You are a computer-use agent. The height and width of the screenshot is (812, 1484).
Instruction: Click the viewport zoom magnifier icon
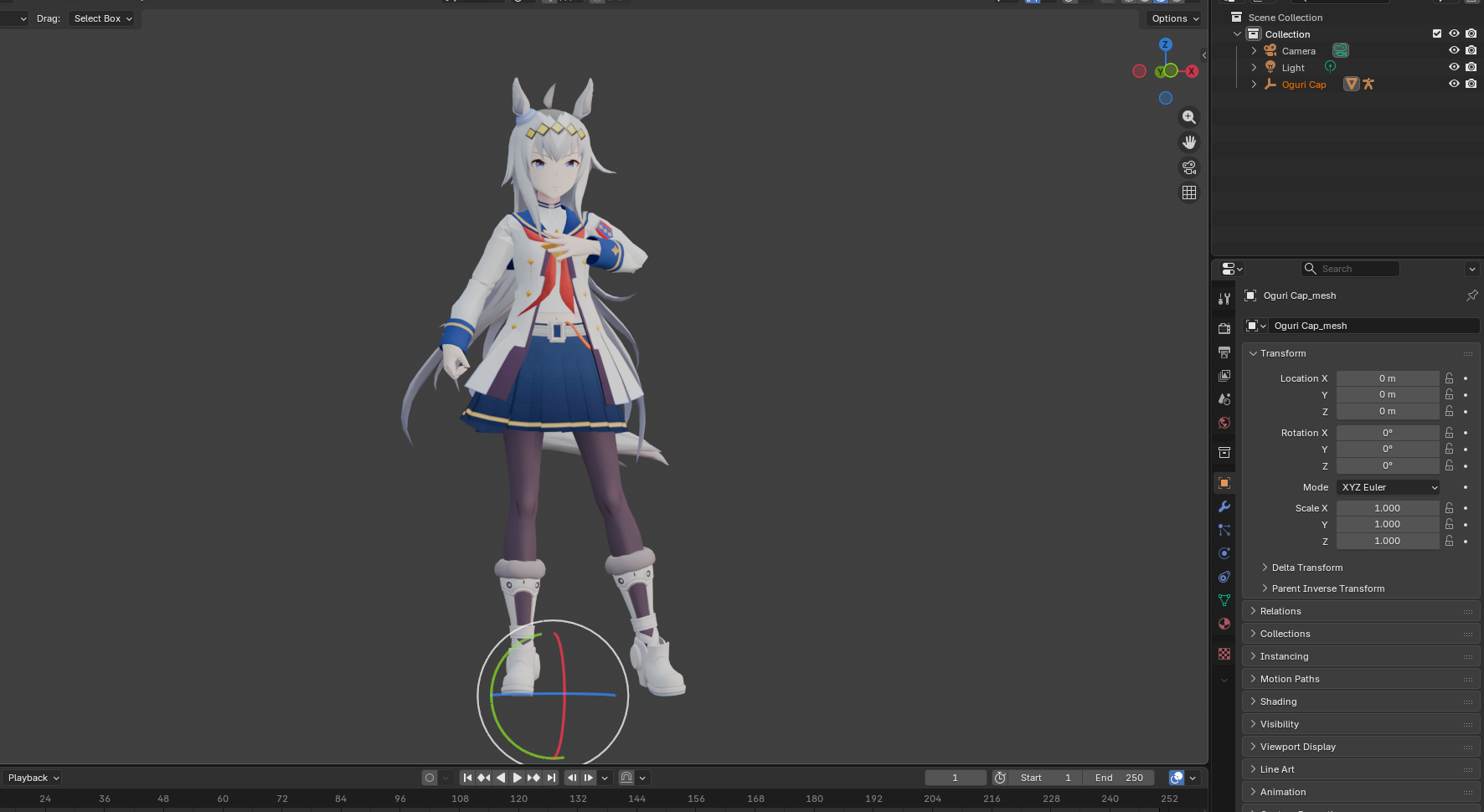click(1189, 117)
